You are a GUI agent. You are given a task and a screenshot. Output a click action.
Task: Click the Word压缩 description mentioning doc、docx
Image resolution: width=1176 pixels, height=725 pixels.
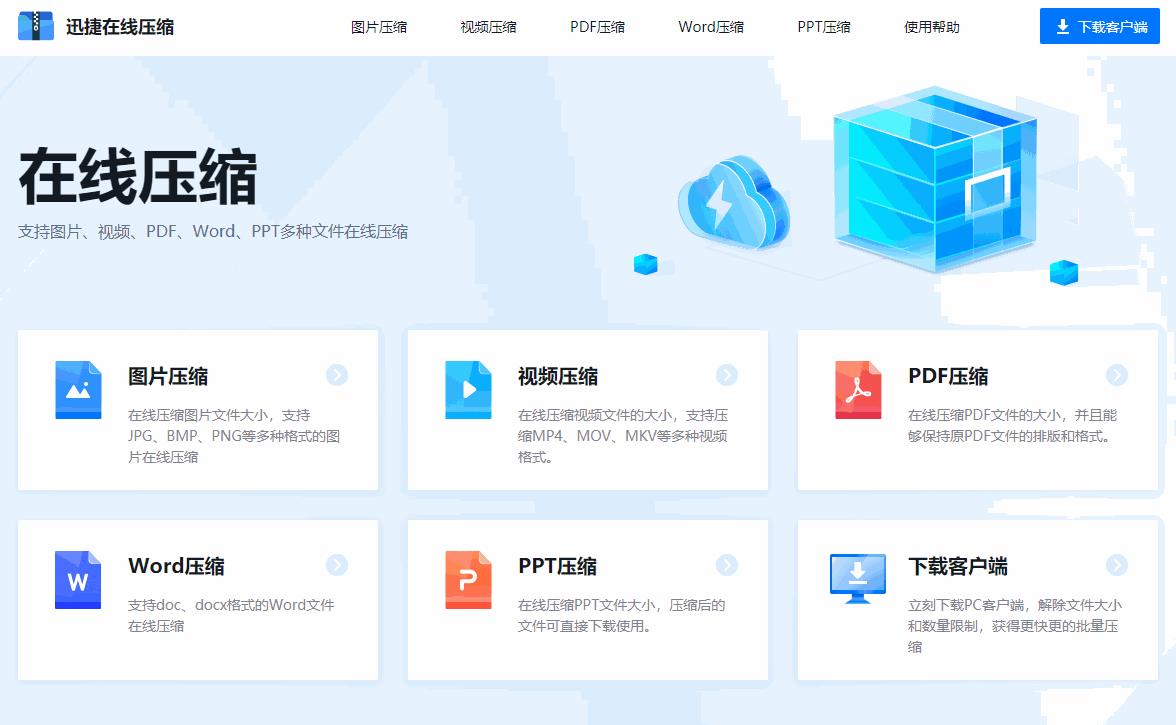[231, 615]
